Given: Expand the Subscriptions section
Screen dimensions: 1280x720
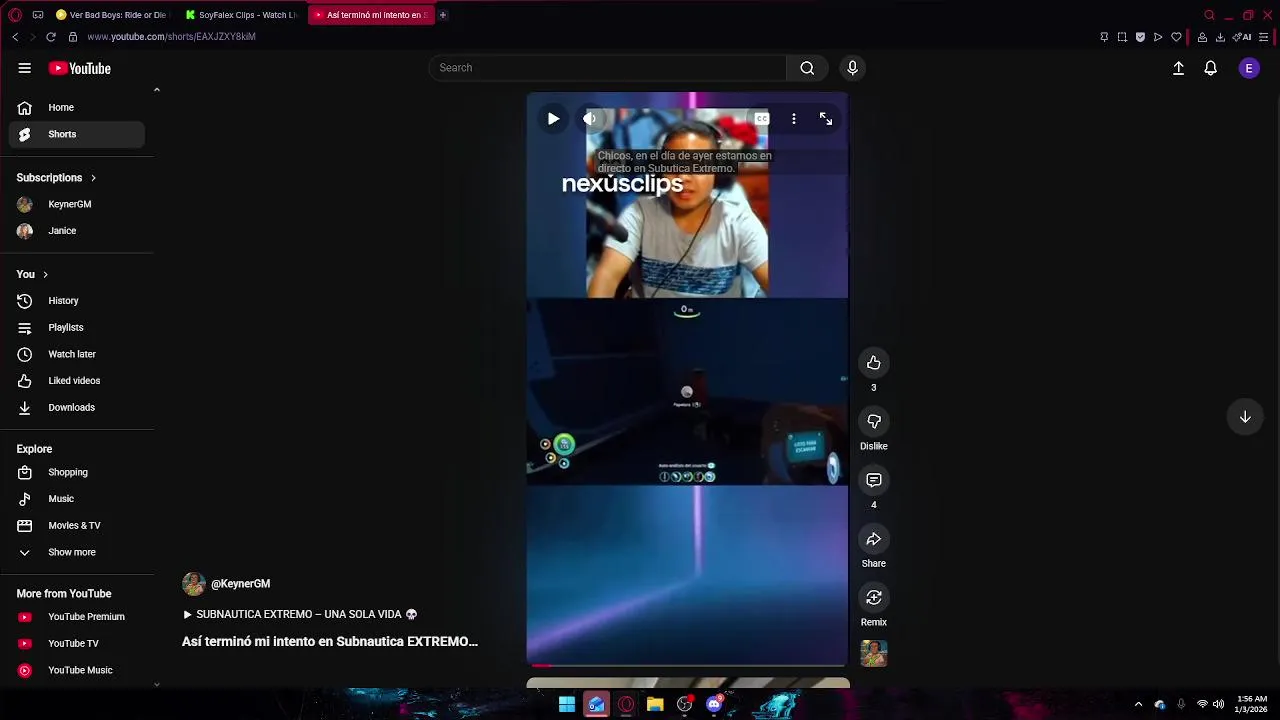Looking at the screenshot, I should [56, 177].
